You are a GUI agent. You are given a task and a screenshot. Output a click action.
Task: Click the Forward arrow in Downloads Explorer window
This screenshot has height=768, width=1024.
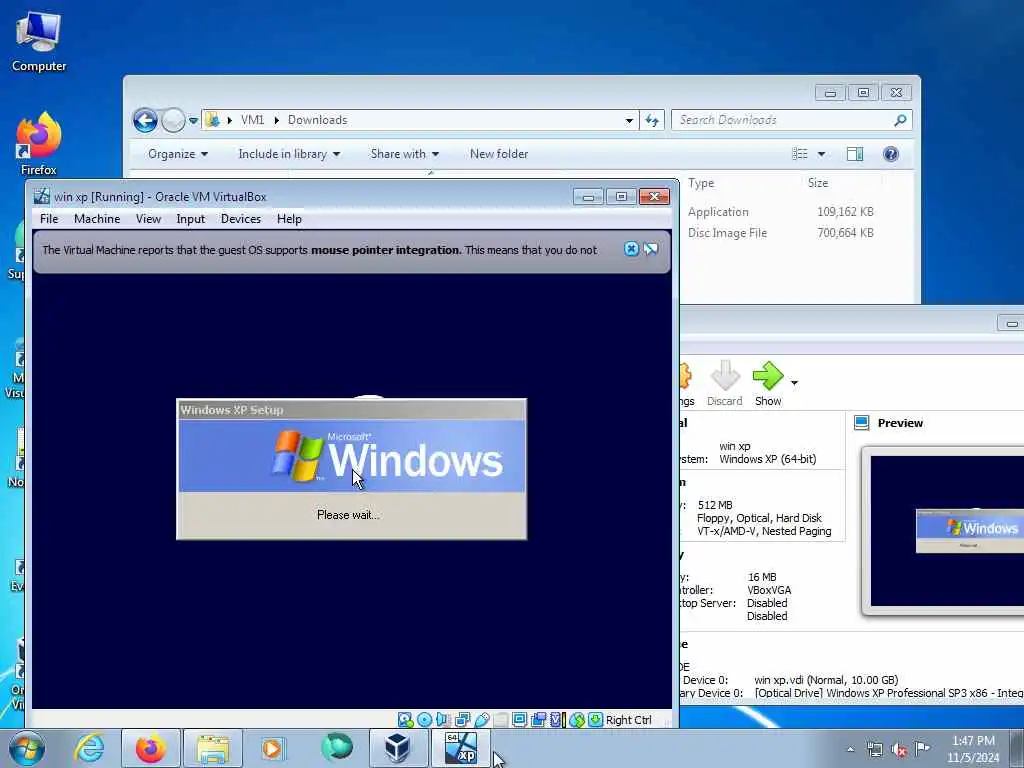[173, 120]
